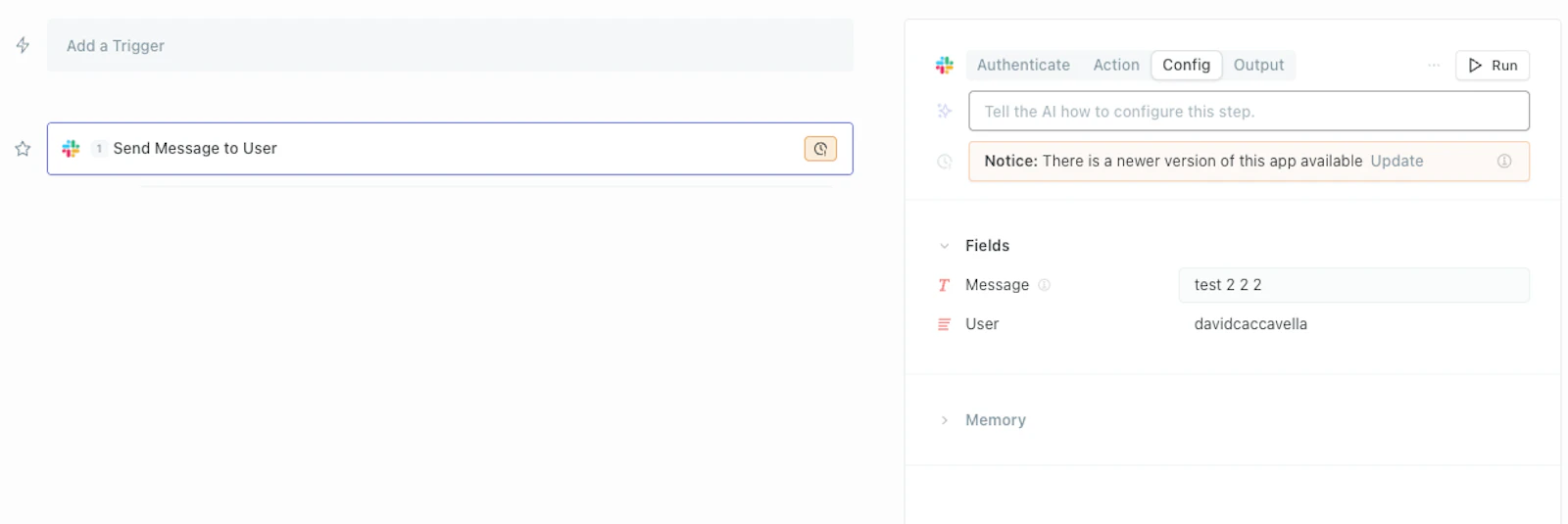Click the Run button

[x=1493, y=66]
